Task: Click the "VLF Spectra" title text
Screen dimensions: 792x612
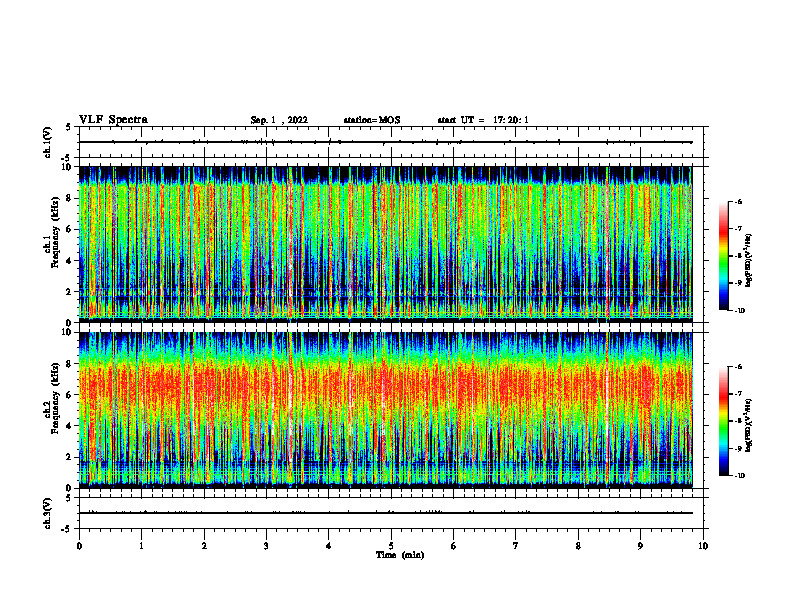Action: [x=113, y=120]
